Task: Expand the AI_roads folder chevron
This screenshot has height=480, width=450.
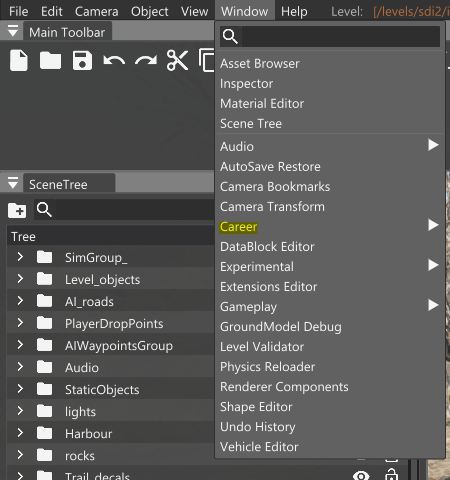Action: (20, 301)
